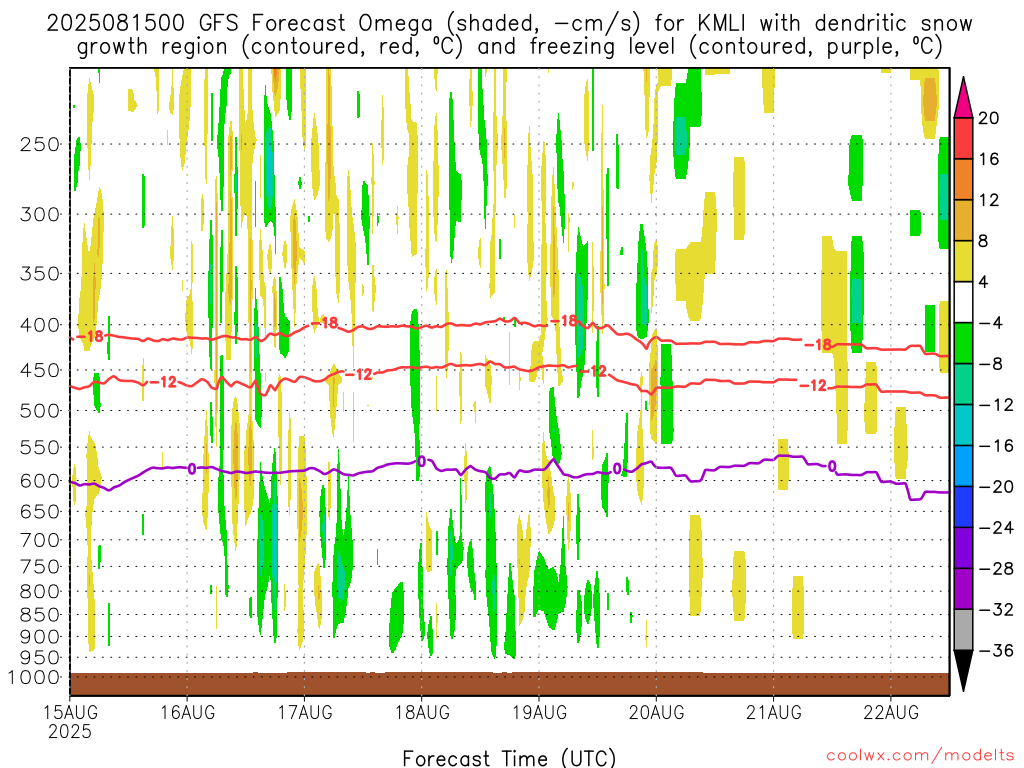Click the 400 pressure level label
This screenshot has width=1024, height=768.
tap(40, 325)
